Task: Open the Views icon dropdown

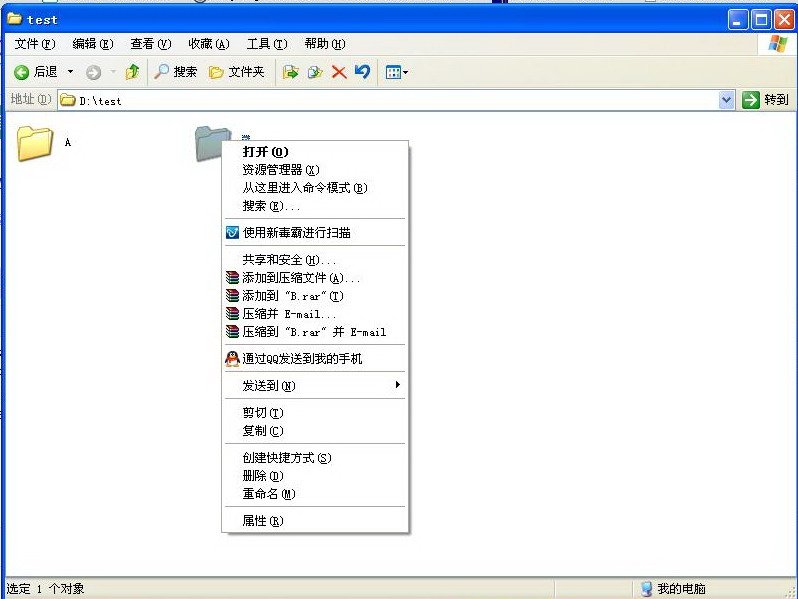Action: 396,72
